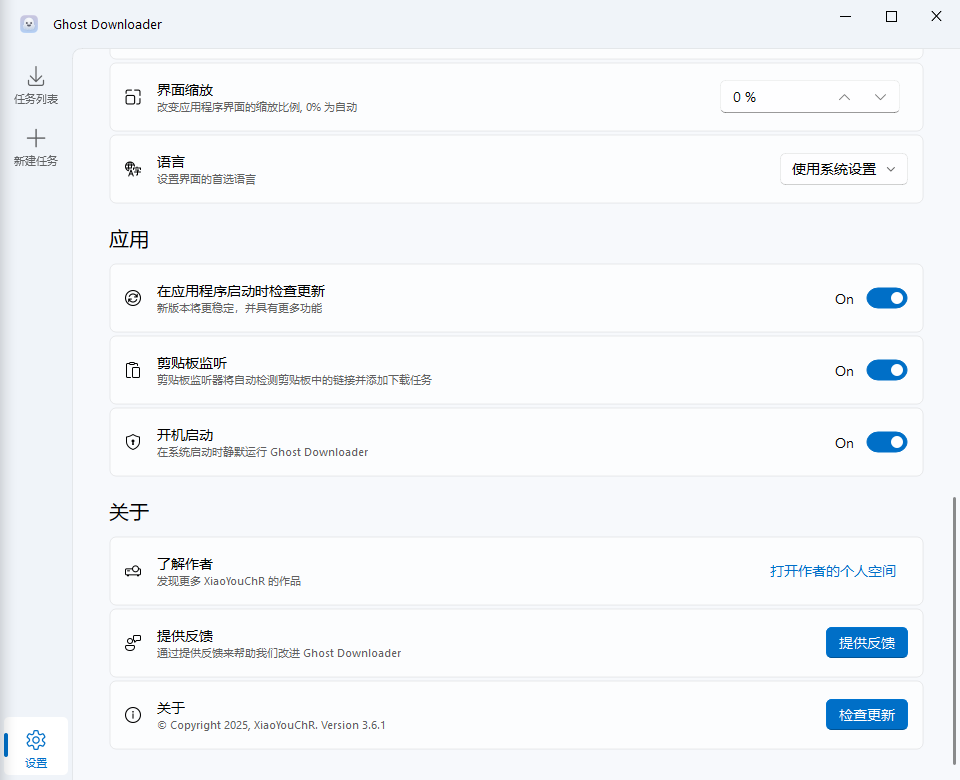Click the startup (开机启动) shield icon

coord(133,442)
